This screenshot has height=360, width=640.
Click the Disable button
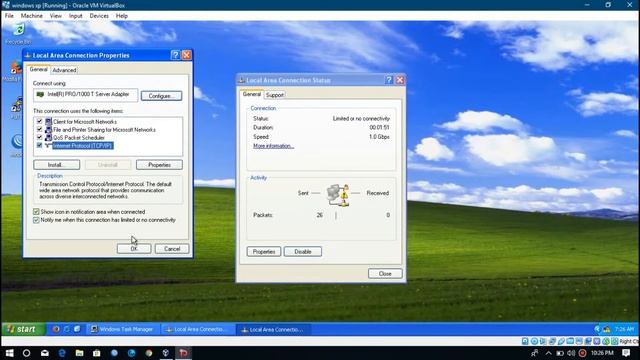[x=302, y=251]
